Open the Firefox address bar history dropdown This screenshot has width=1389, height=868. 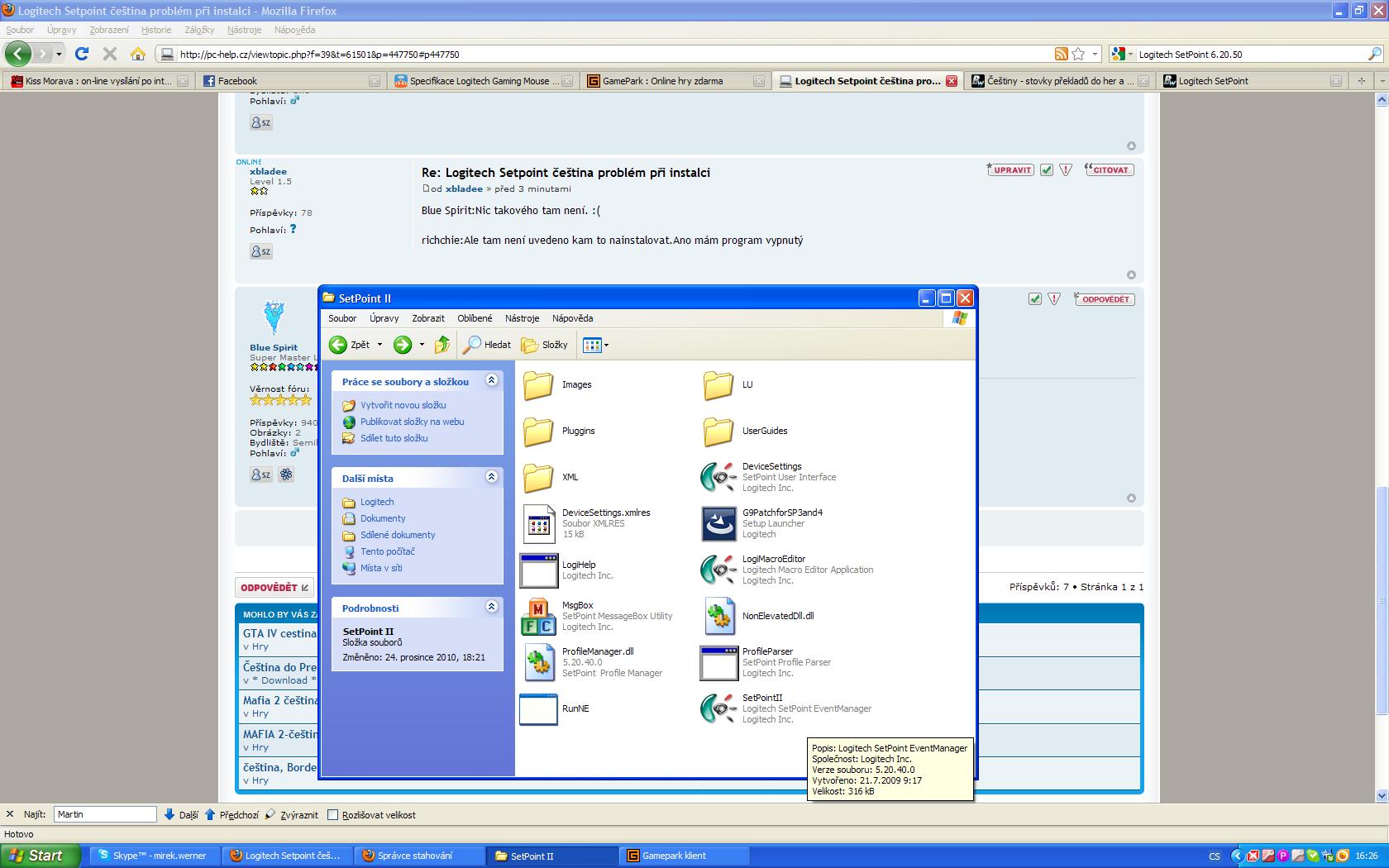(1095, 54)
